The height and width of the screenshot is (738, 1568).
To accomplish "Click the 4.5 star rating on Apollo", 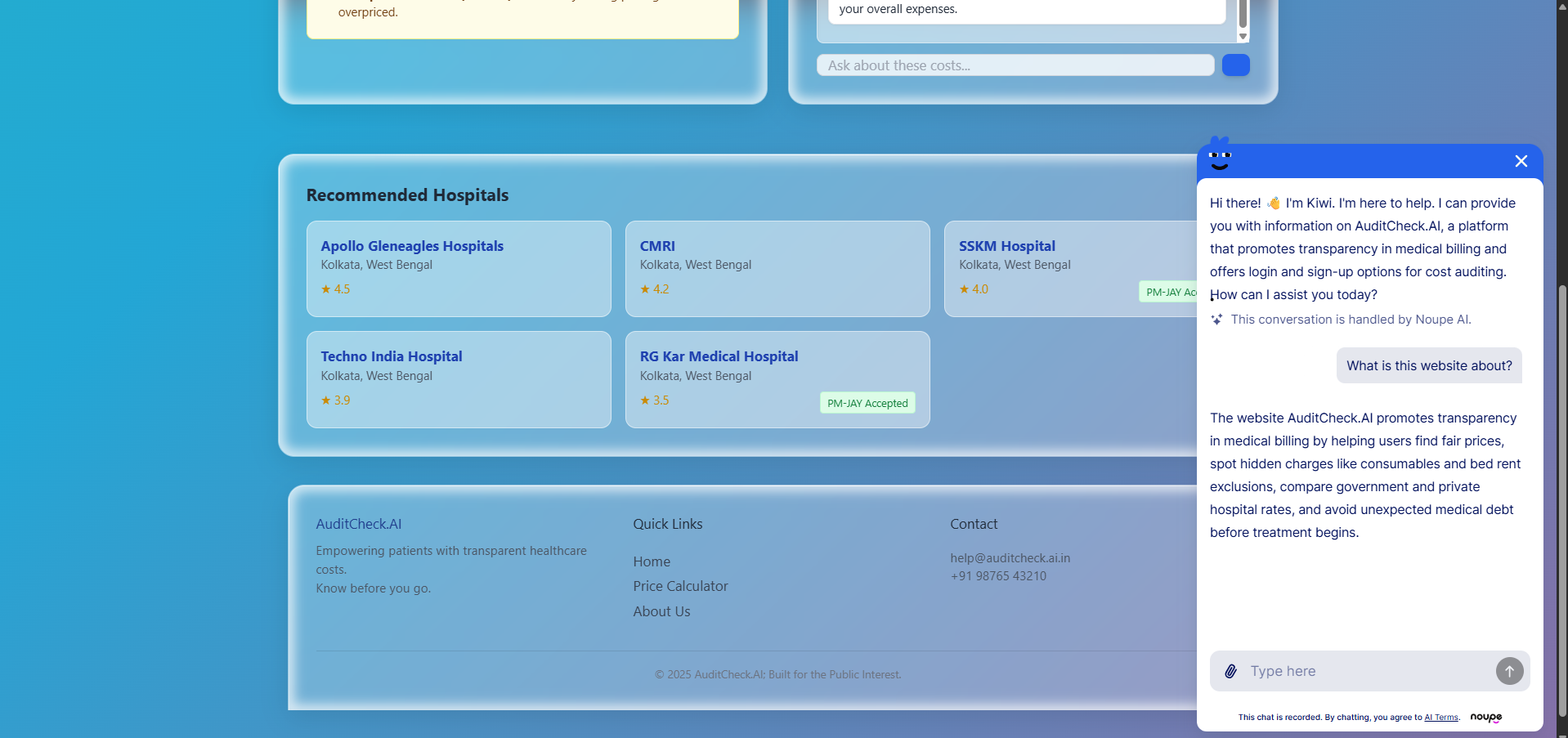I will pyautogui.click(x=335, y=289).
